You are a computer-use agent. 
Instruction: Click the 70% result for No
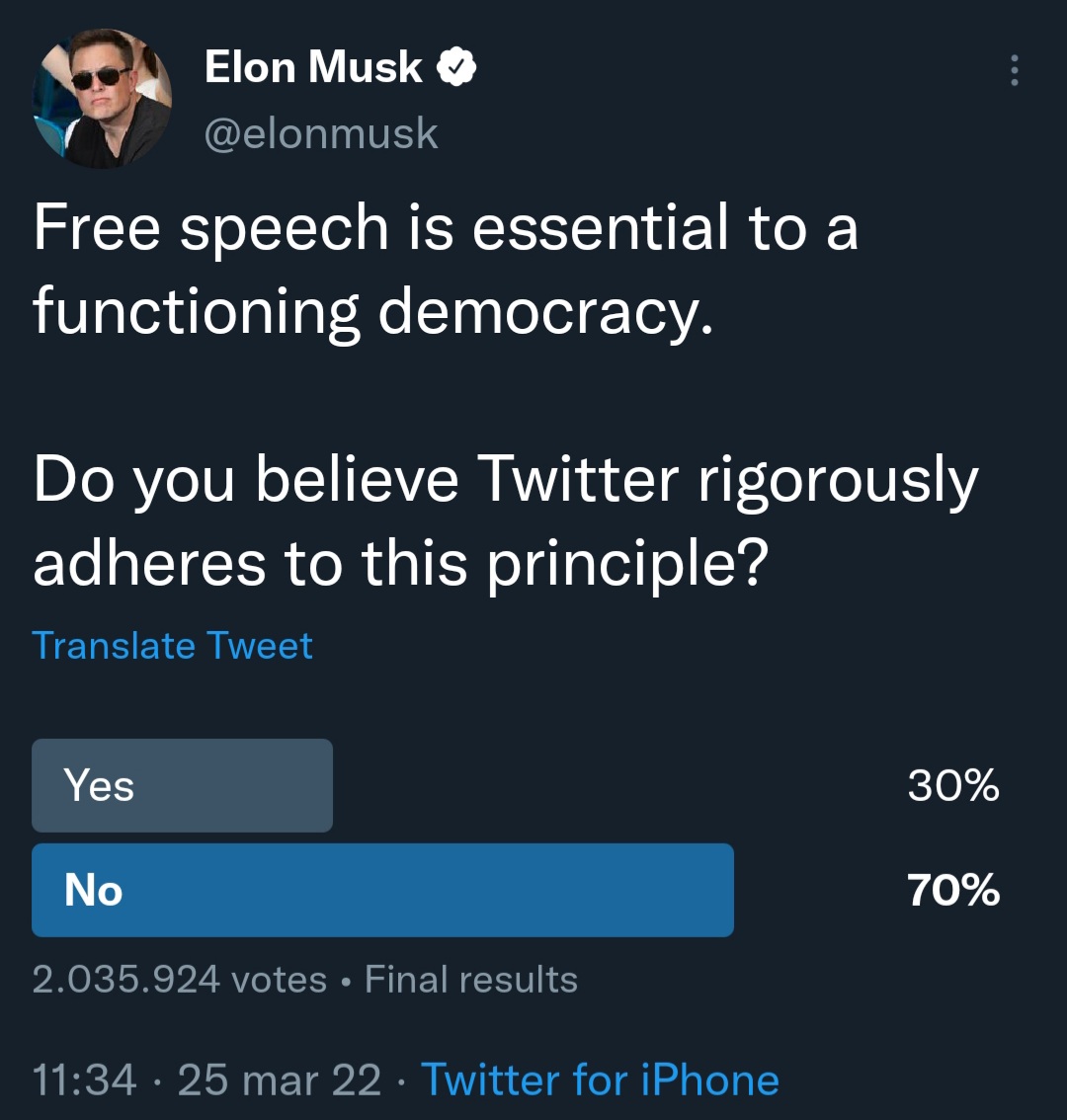(x=953, y=890)
